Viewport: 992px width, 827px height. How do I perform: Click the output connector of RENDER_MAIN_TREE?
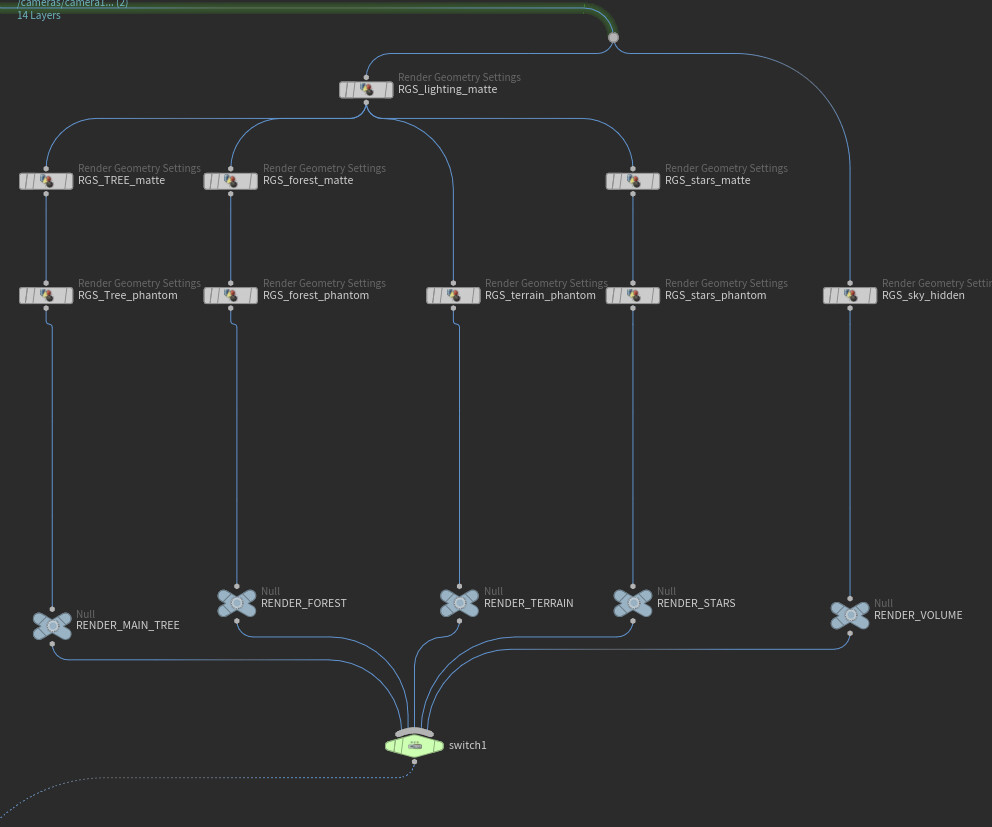[x=53, y=644]
